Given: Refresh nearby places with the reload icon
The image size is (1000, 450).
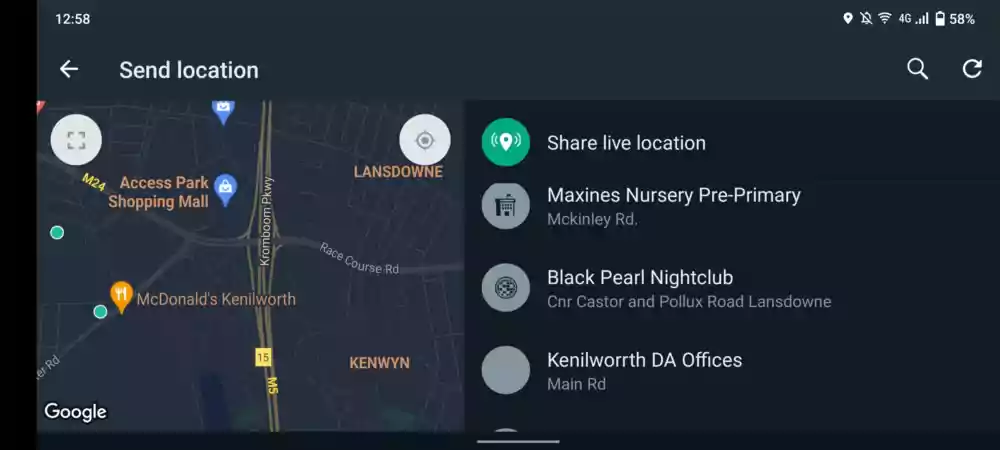Looking at the screenshot, I should pyautogui.click(x=972, y=69).
